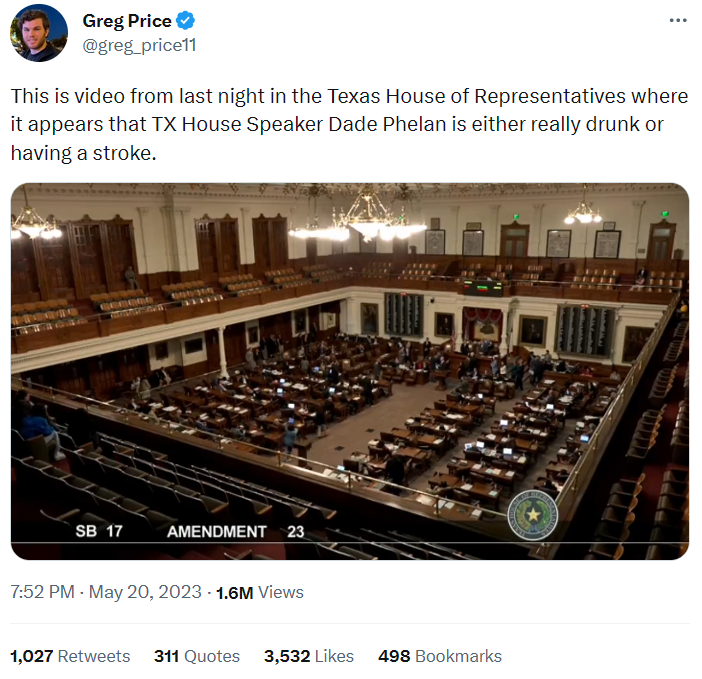Open the 3,532 Likes list
702x679 pixels.
pos(309,656)
